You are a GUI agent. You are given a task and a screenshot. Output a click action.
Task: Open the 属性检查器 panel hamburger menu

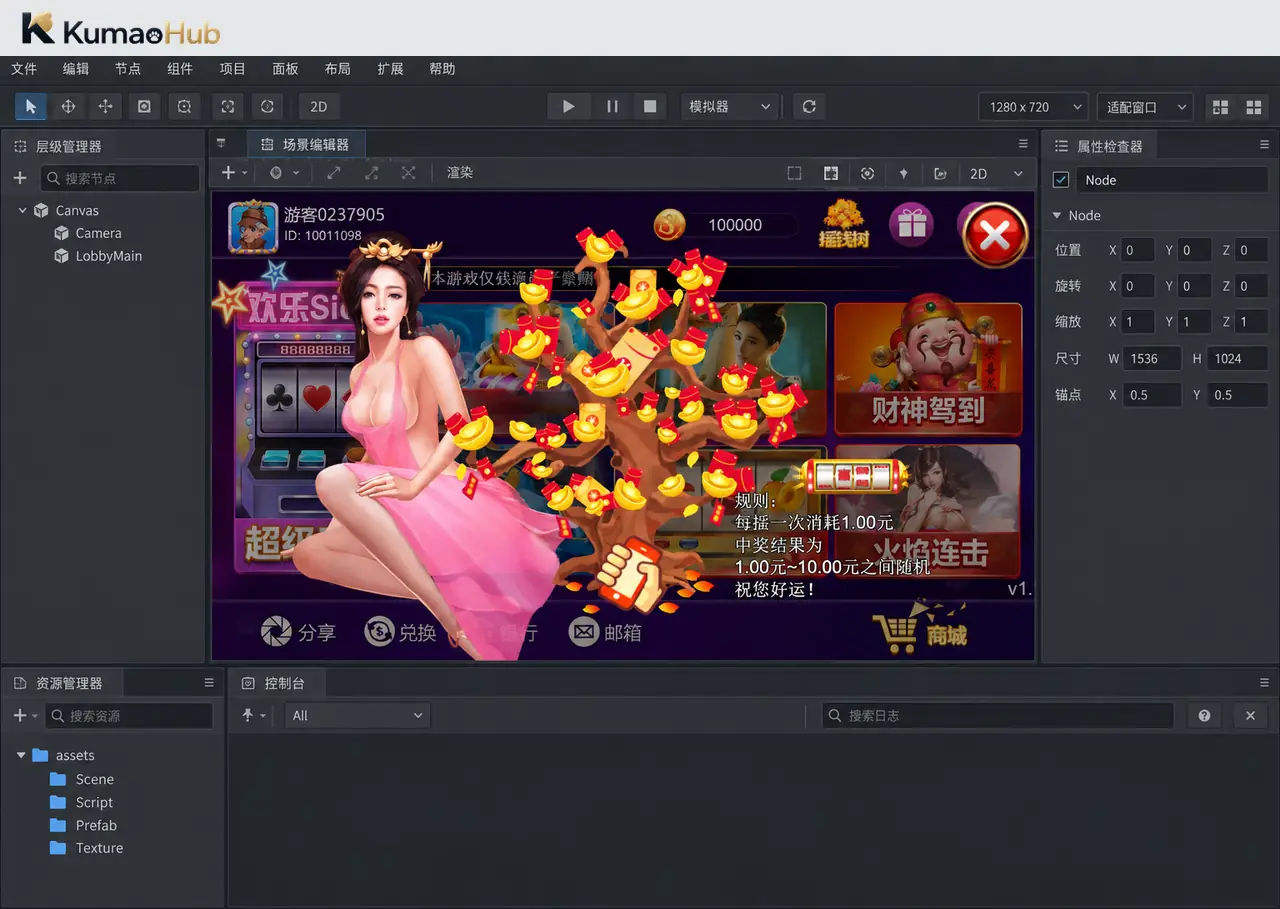click(1265, 145)
